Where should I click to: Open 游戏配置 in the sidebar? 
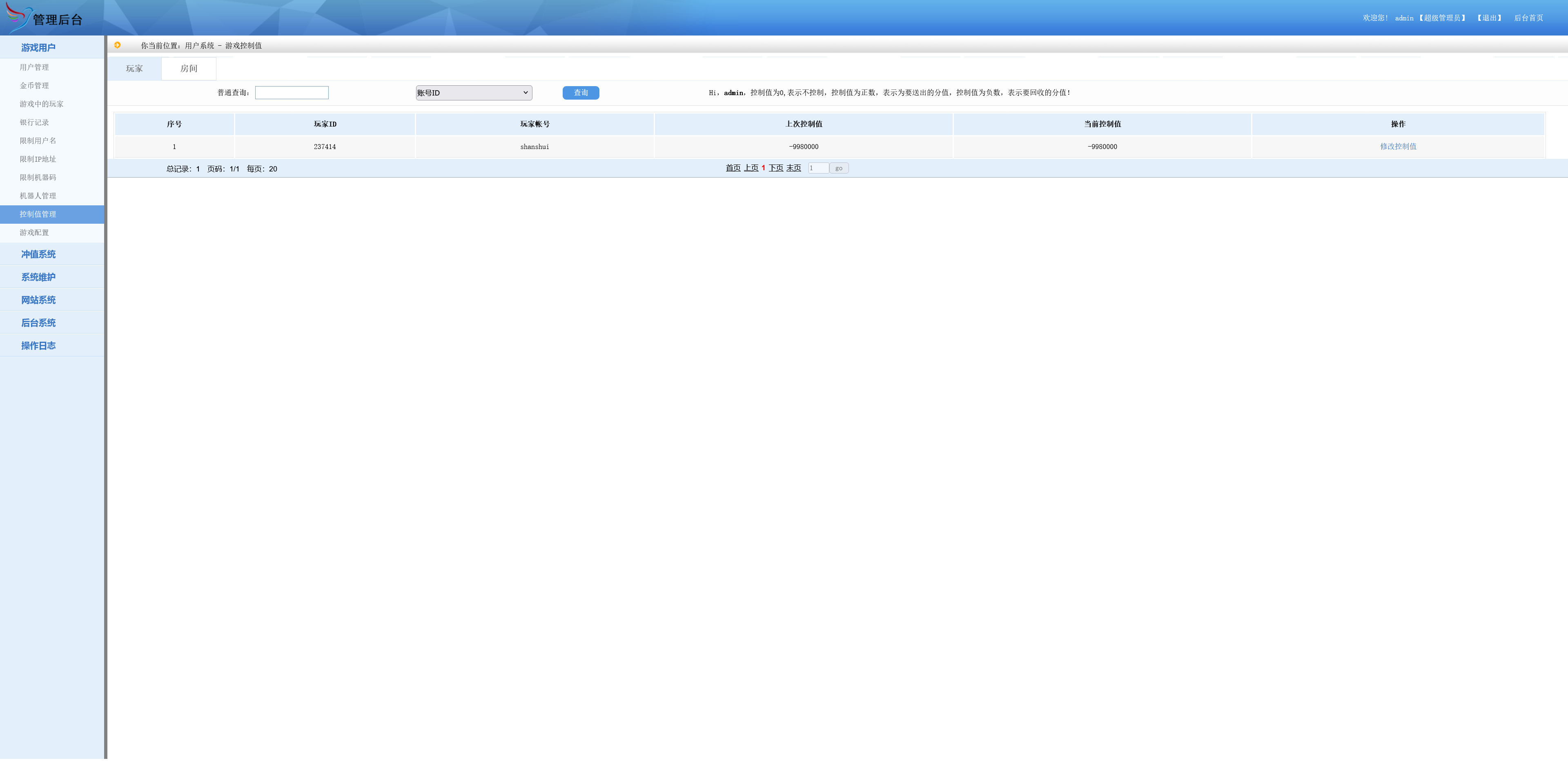34,232
